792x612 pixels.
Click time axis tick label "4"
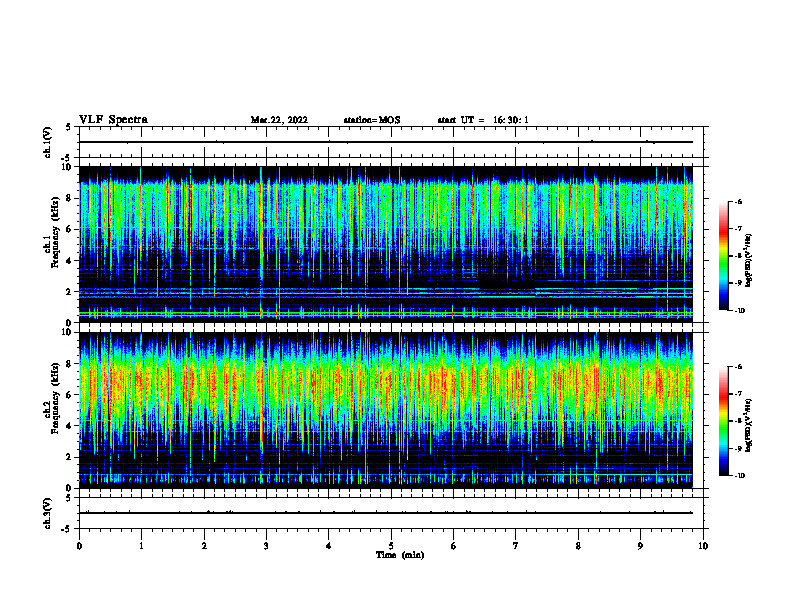click(328, 546)
